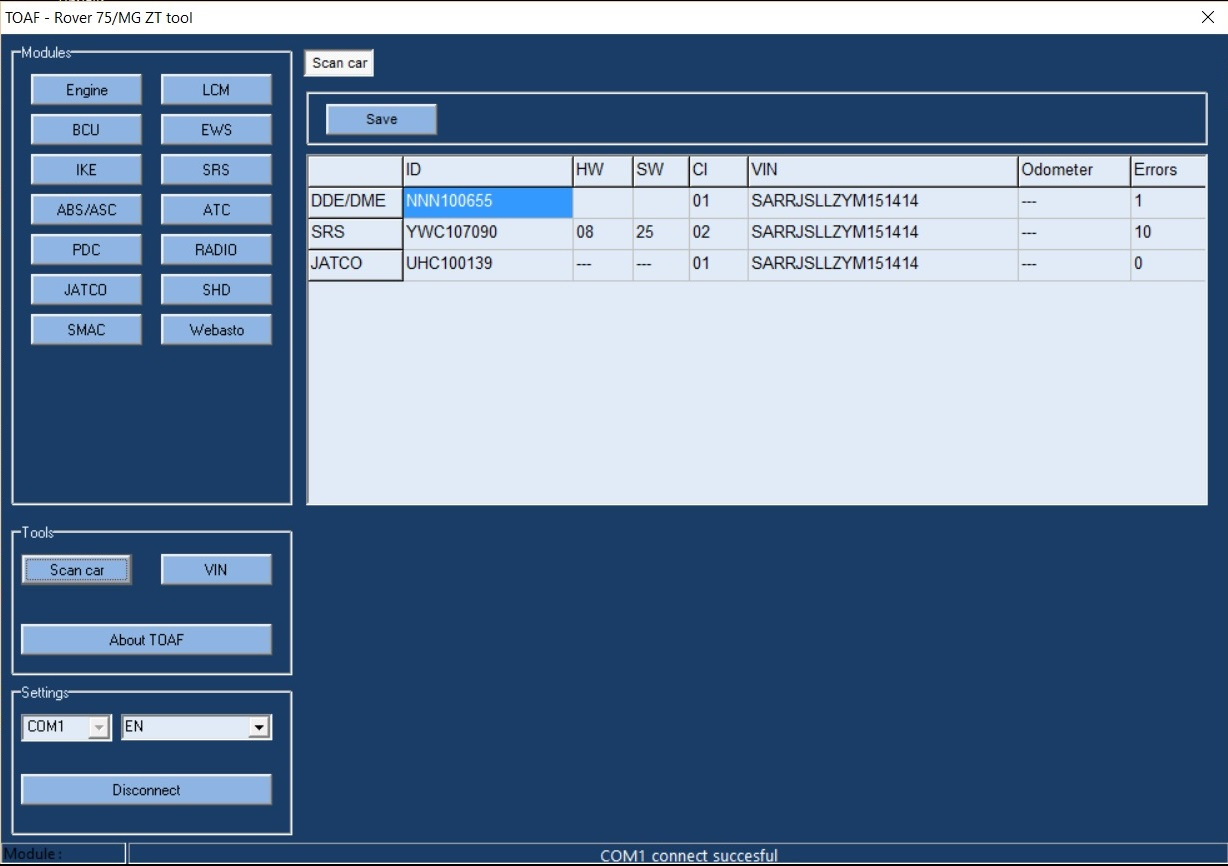Click the Odometer column header
1228x866 pixels.
click(1074, 170)
